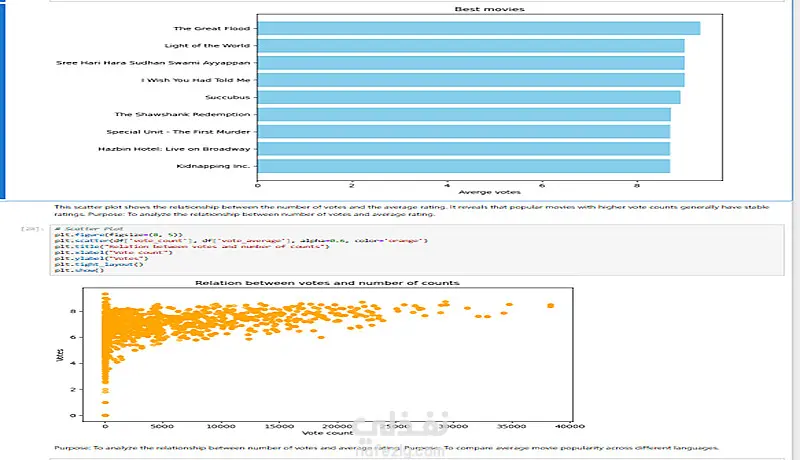Click the "Sree Hari Hara Sudhan Swami Ayyappan" label
Image resolution: width=800 pixels, height=460 pixels.
coord(153,63)
